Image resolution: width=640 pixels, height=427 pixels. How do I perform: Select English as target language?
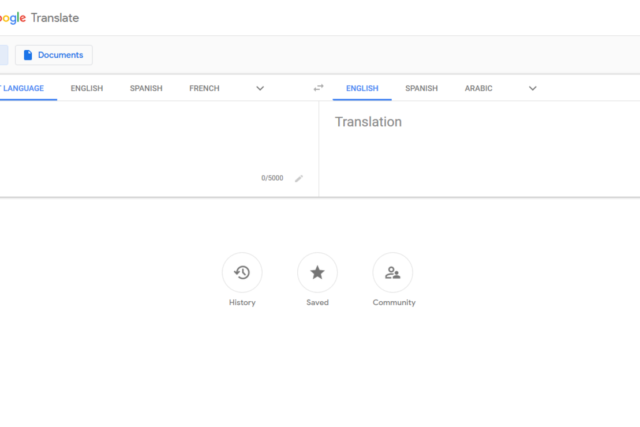362,88
